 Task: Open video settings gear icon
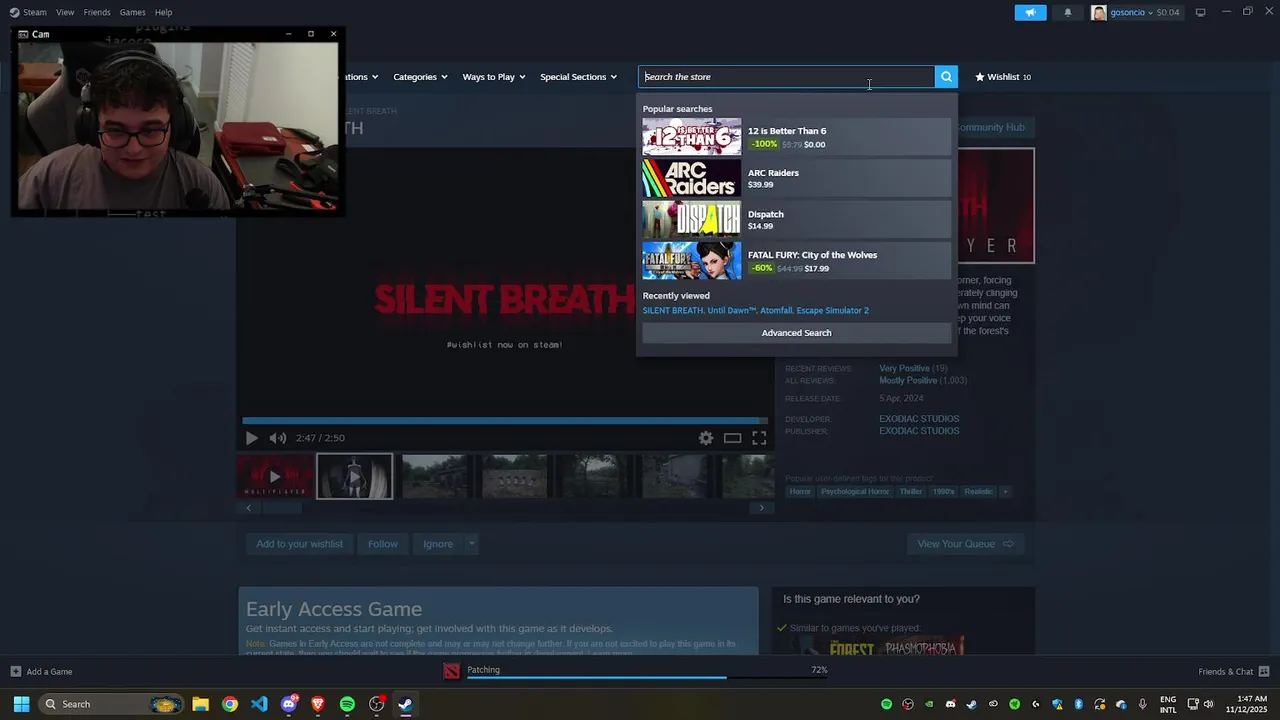[x=706, y=438]
